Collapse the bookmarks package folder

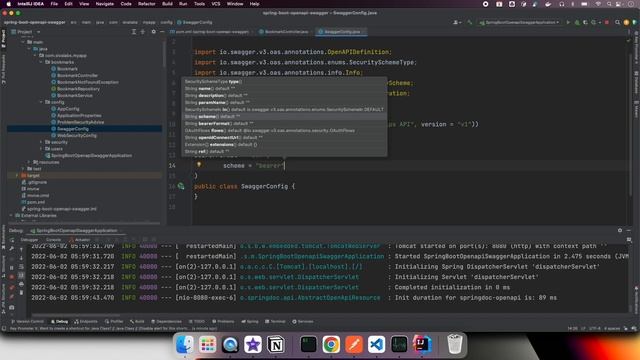click(41, 62)
